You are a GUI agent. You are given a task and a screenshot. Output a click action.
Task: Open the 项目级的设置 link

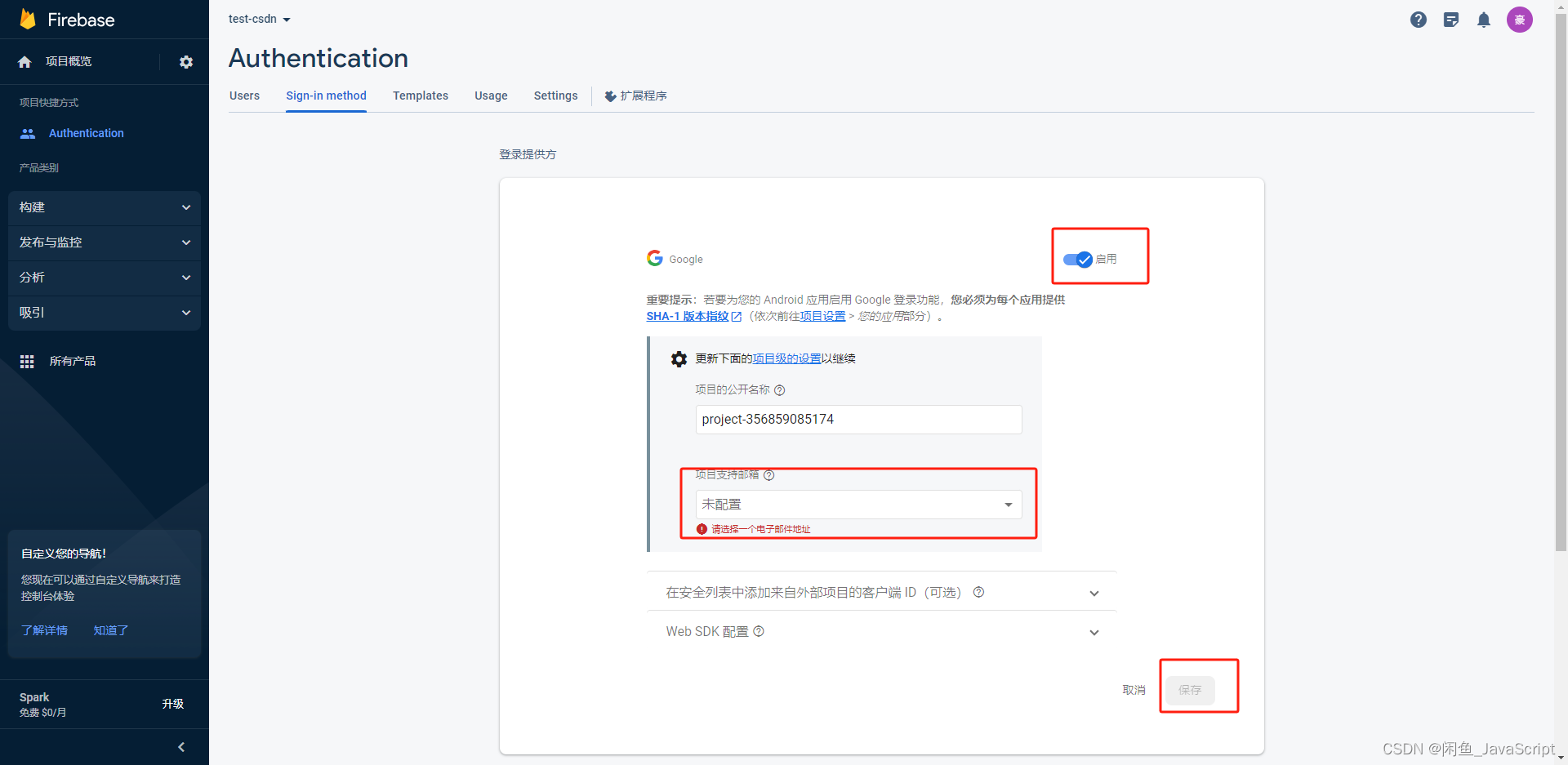click(x=786, y=358)
